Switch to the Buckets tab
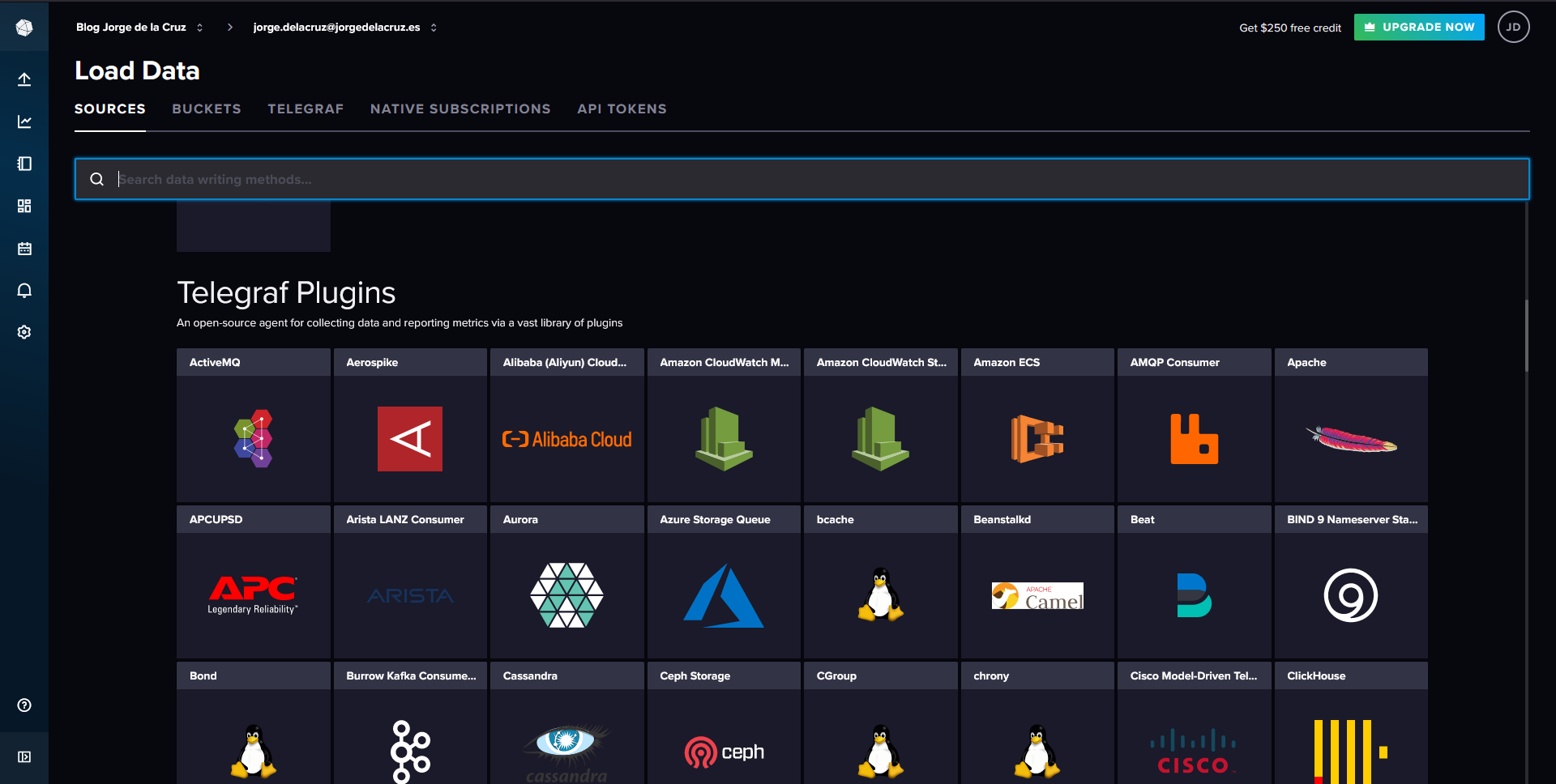The height and width of the screenshot is (784, 1556). (x=207, y=109)
